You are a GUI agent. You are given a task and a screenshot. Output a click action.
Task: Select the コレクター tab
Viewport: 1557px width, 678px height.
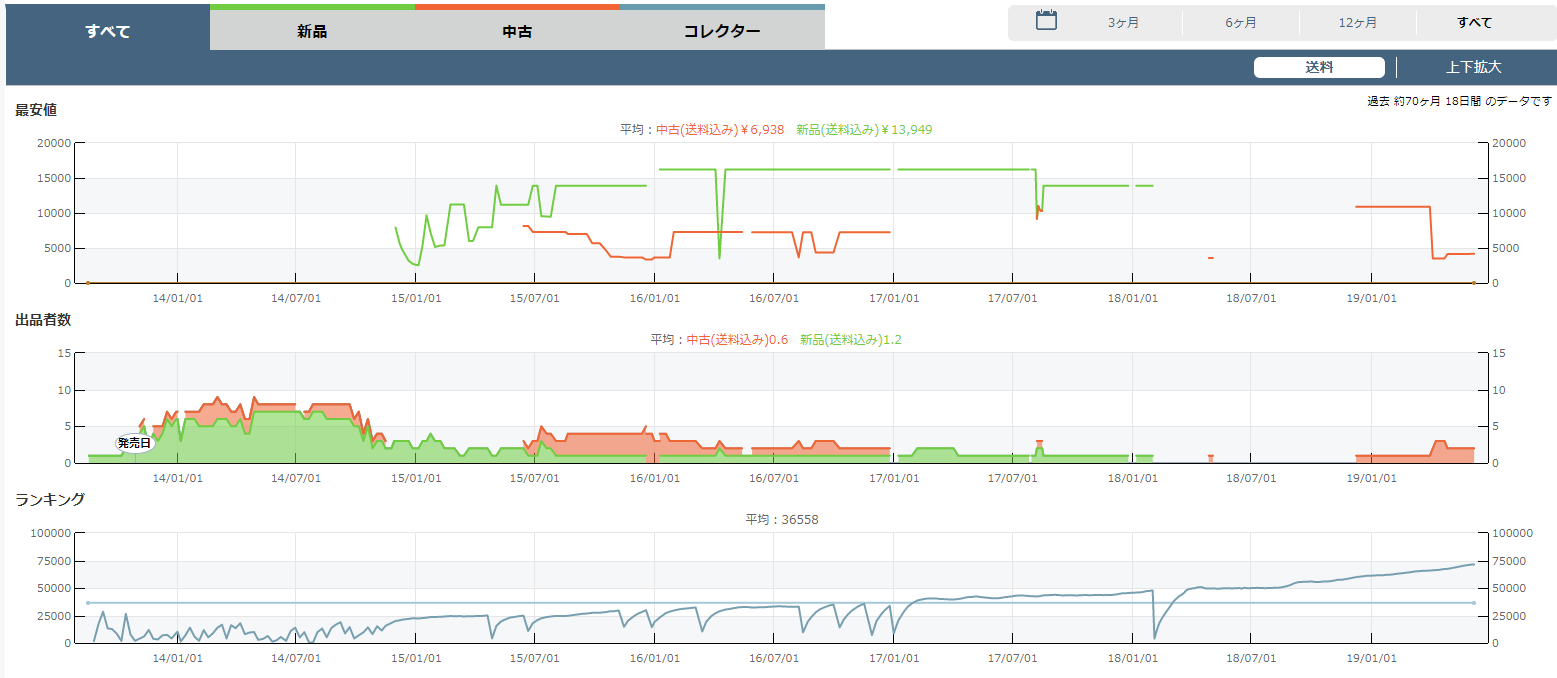(x=722, y=31)
